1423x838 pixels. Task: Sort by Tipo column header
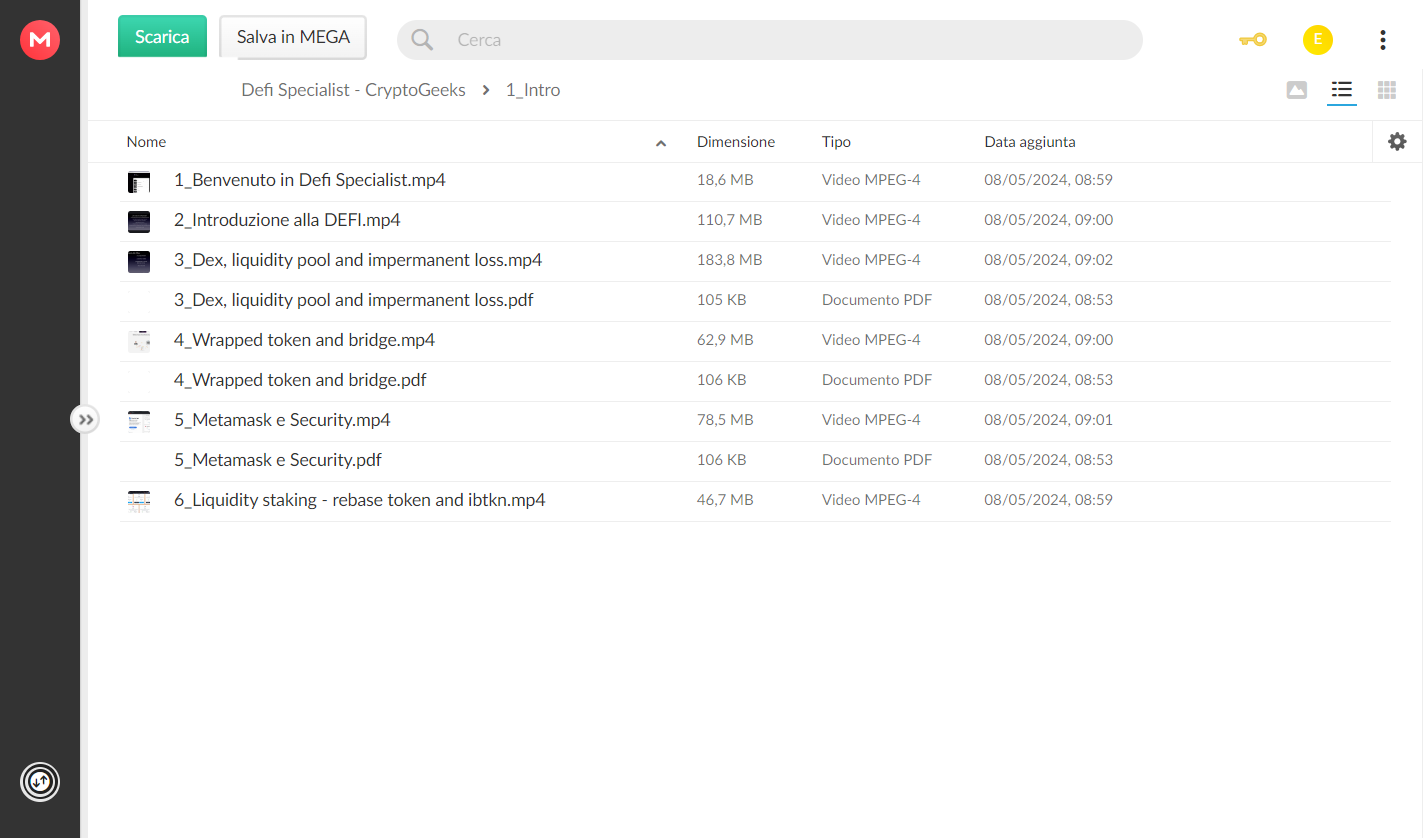click(x=836, y=142)
